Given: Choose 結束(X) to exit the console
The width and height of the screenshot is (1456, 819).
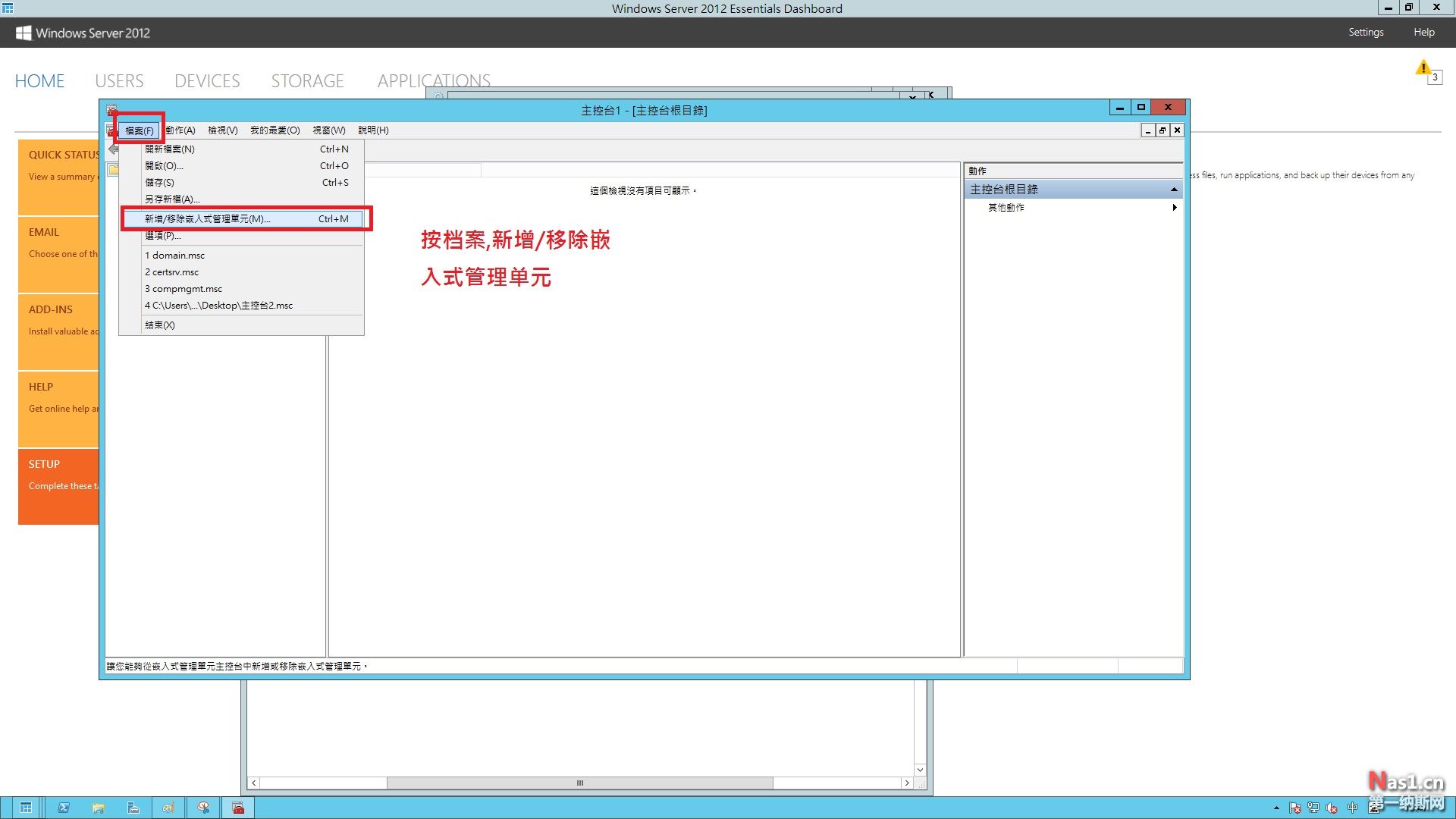Looking at the screenshot, I should tap(242, 325).
